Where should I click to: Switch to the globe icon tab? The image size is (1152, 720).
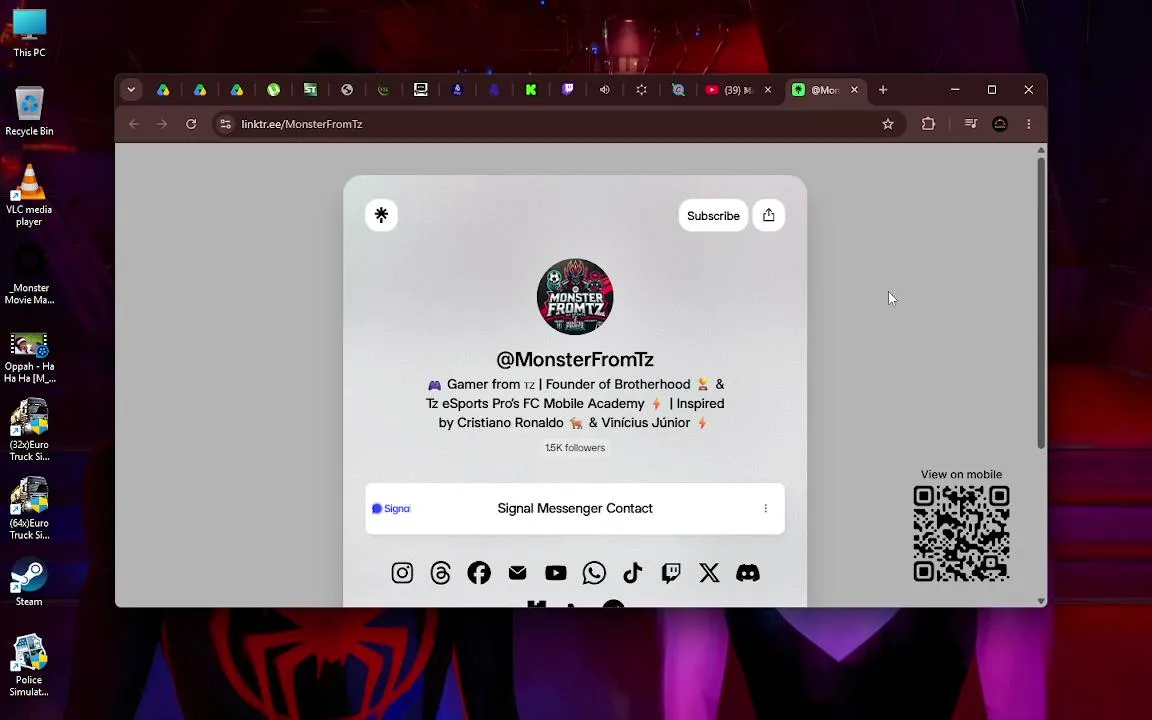coord(347,90)
